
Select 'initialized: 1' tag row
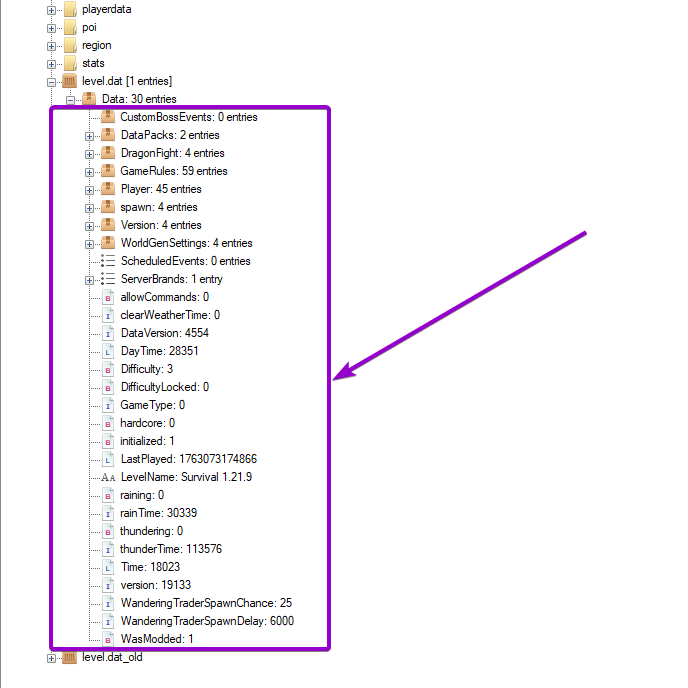[147, 441]
